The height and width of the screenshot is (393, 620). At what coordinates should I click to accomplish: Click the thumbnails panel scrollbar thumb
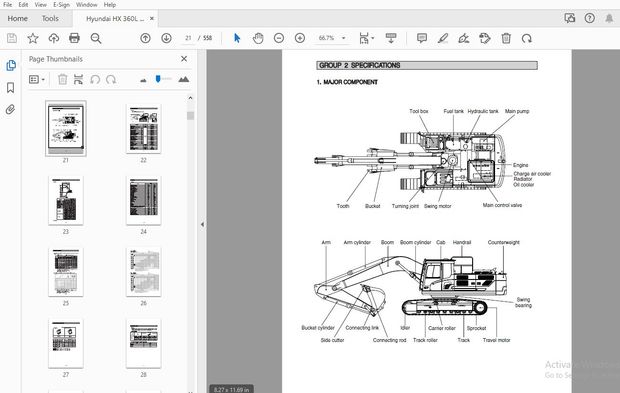(191, 115)
